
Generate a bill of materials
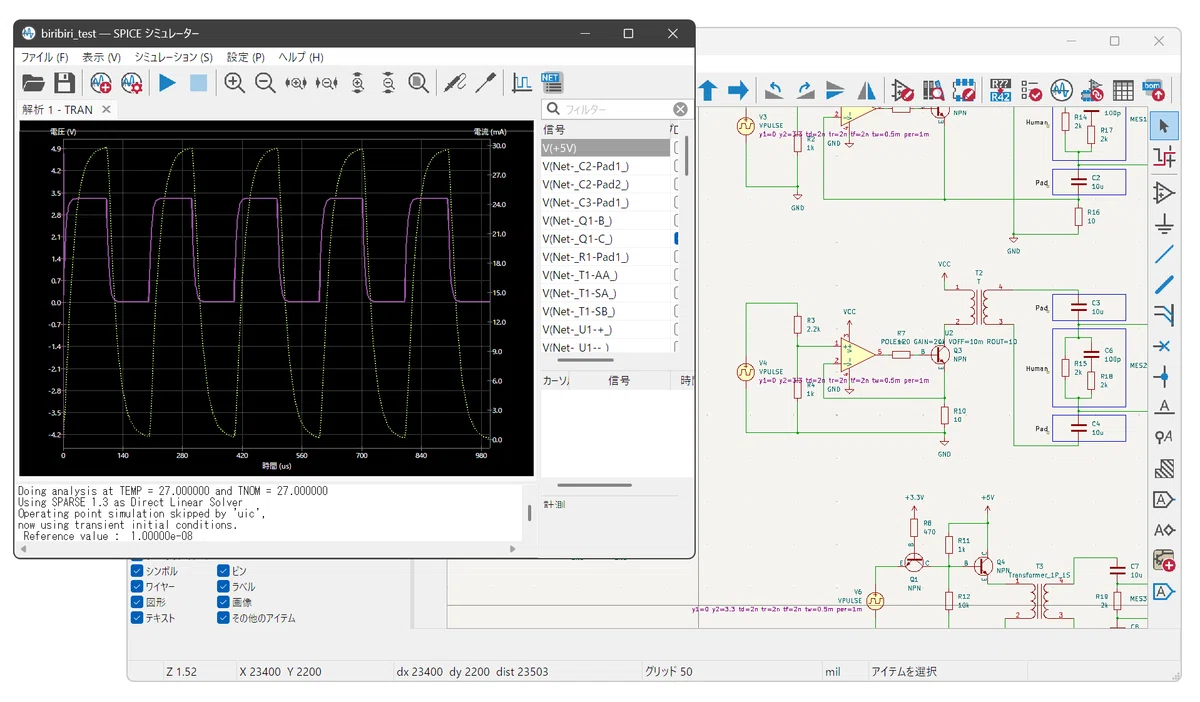(x=1154, y=91)
